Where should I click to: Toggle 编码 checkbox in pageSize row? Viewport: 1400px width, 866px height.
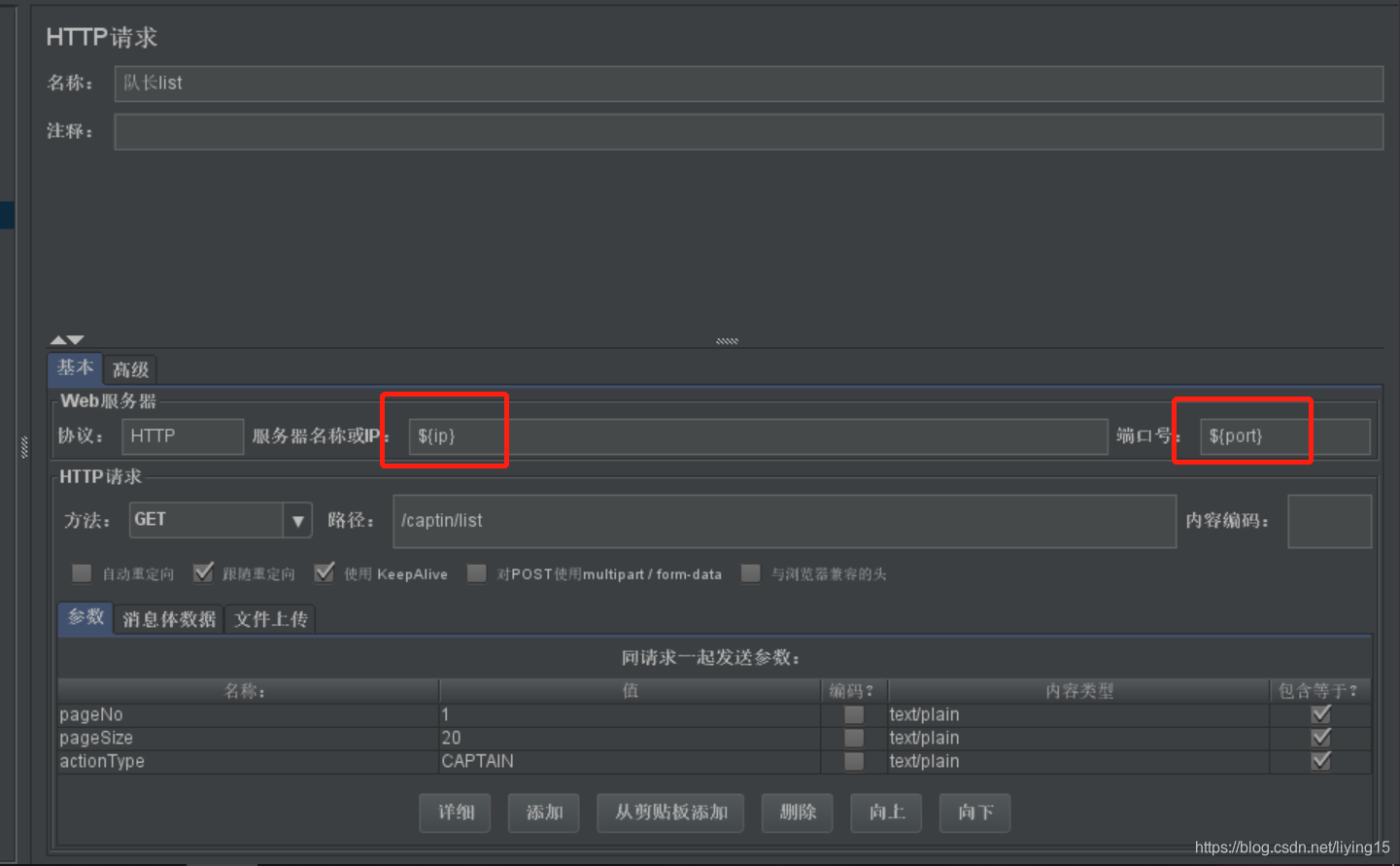coord(854,738)
